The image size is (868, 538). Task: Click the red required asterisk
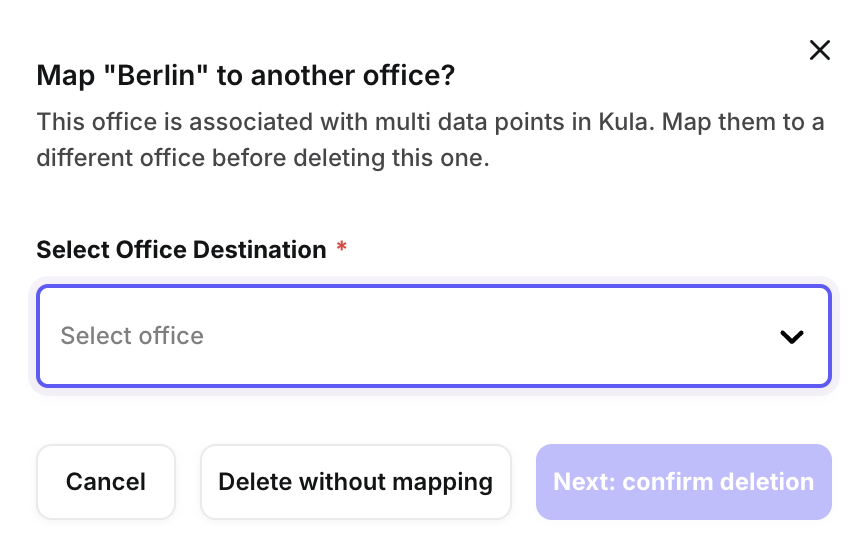pos(342,248)
